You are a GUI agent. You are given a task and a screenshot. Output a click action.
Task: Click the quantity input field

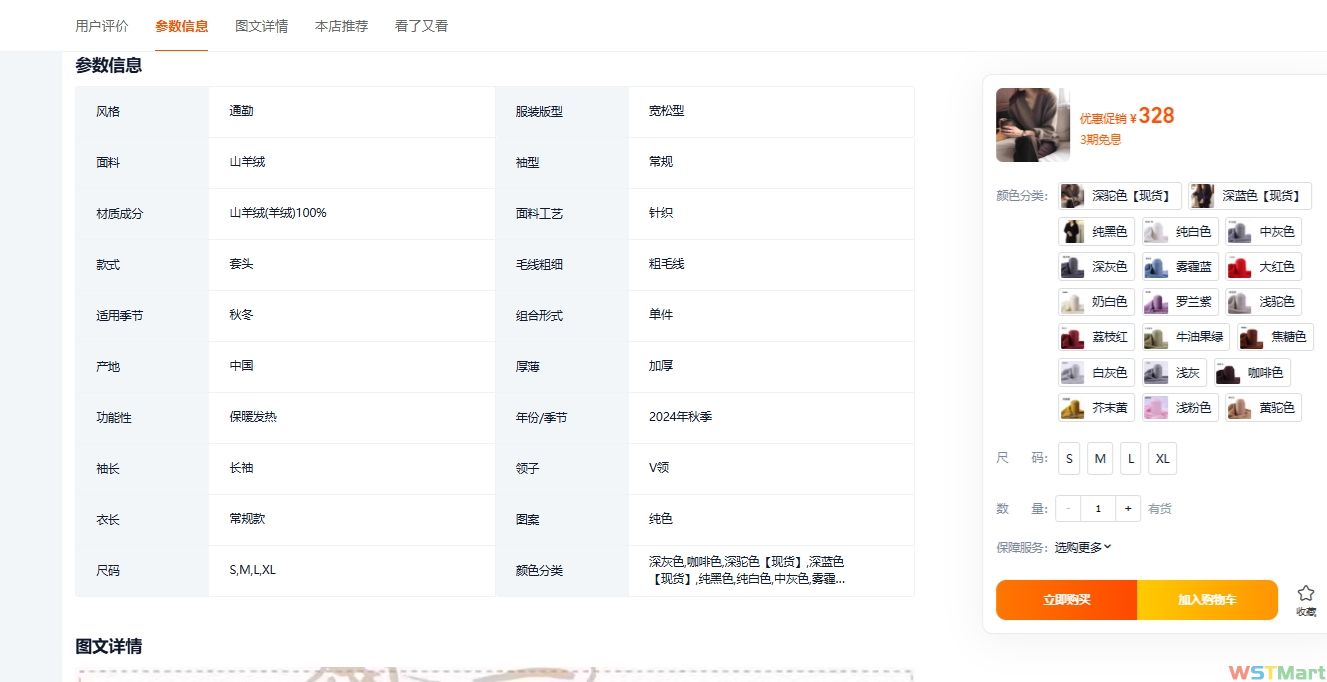[1098, 509]
